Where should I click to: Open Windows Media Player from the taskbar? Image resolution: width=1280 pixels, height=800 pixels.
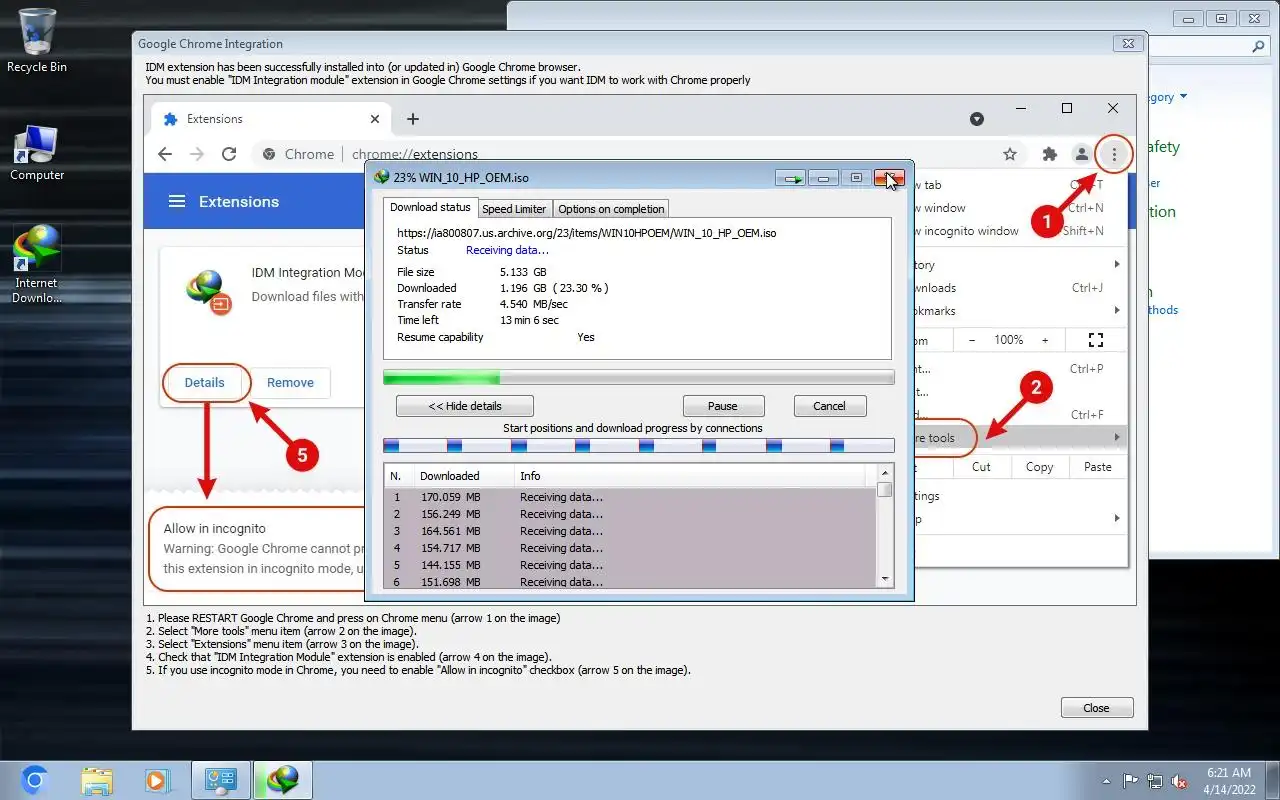pos(157,780)
